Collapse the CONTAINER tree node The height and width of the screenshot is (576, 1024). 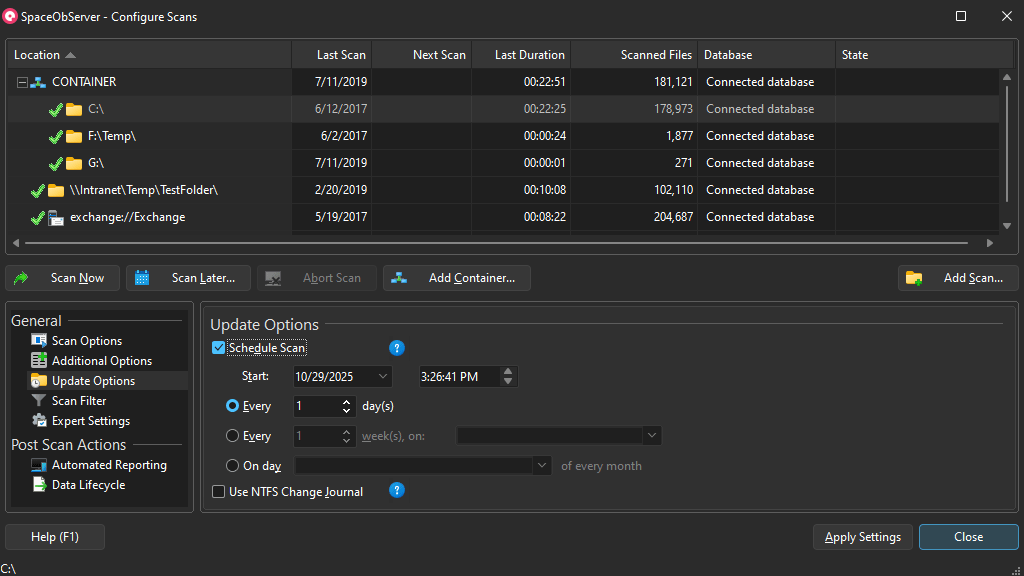(x=22, y=82)
